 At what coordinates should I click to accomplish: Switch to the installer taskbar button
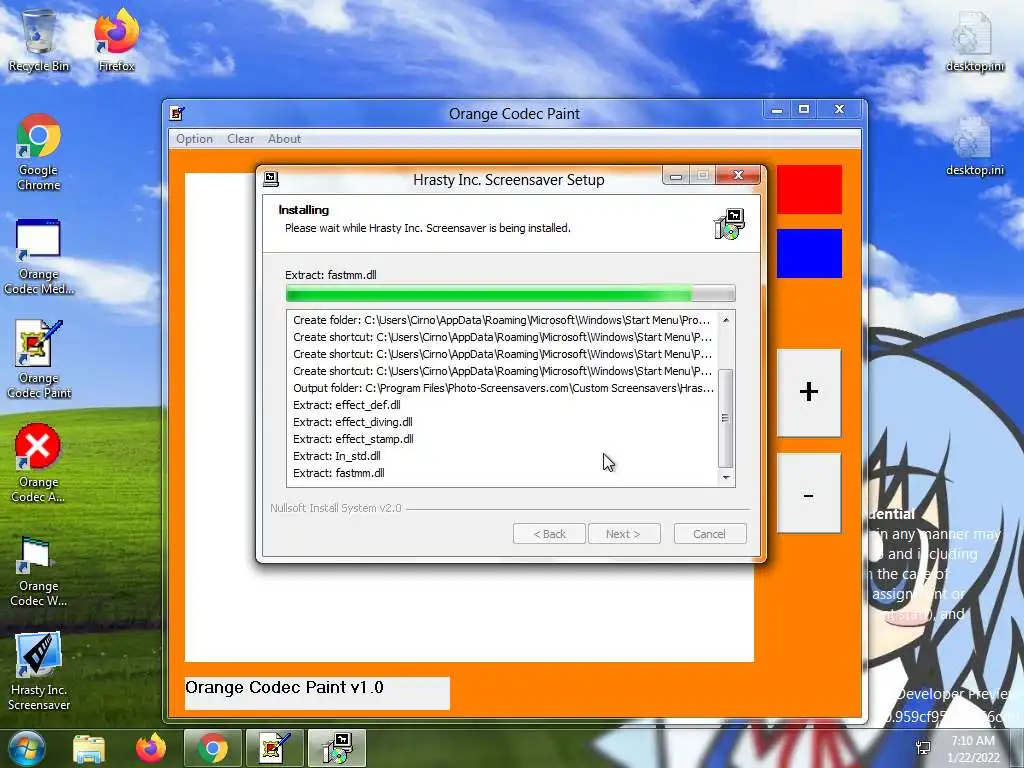pos(337,748)
